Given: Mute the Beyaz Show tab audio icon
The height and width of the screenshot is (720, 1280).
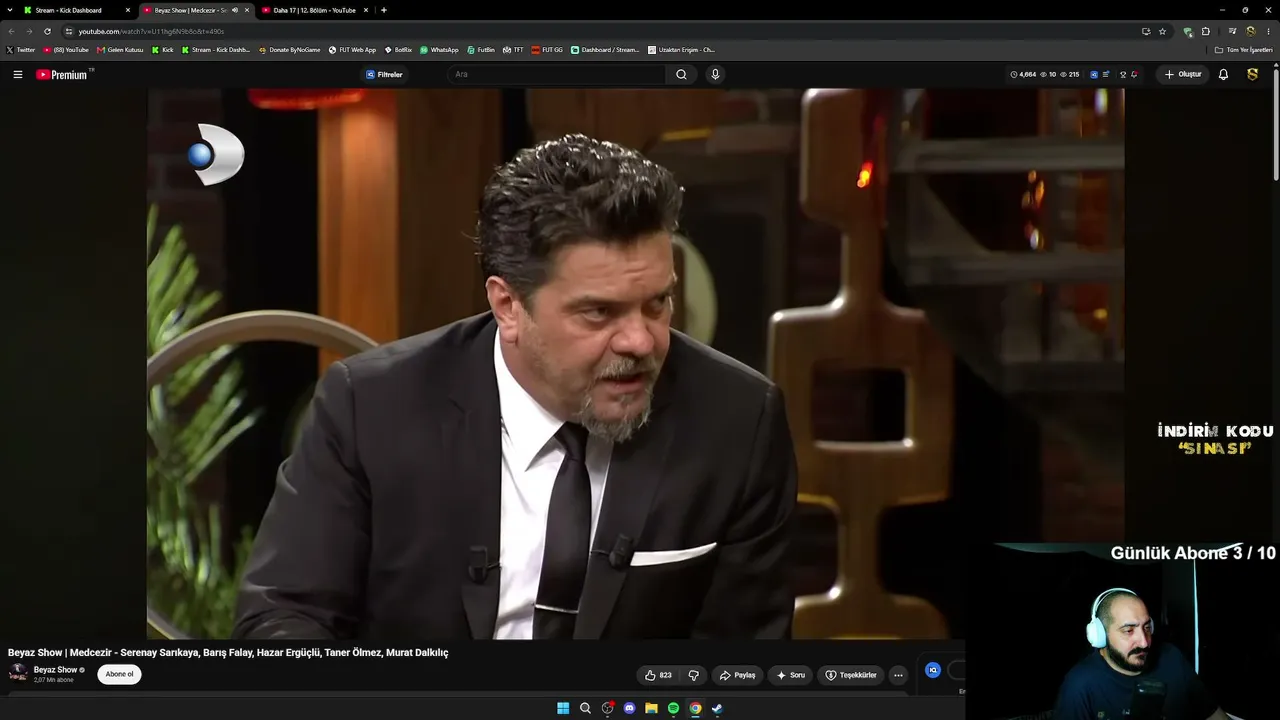Looking at the screenshot, I should (x=235, y=10).
